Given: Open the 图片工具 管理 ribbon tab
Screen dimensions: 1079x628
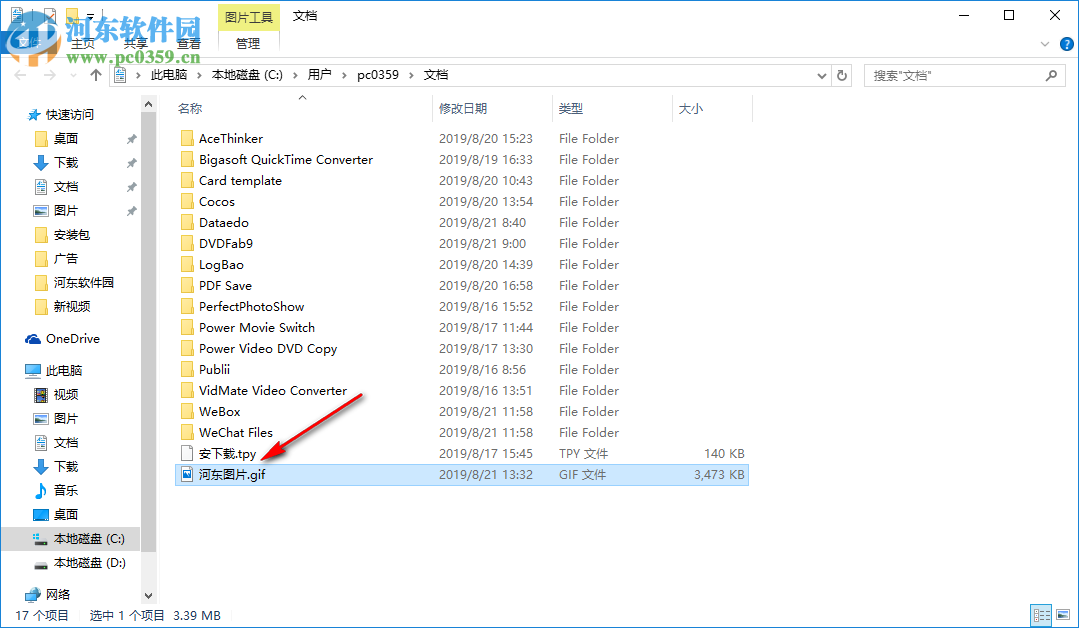Looking at the screenshot, I should [x=247, y=43].
